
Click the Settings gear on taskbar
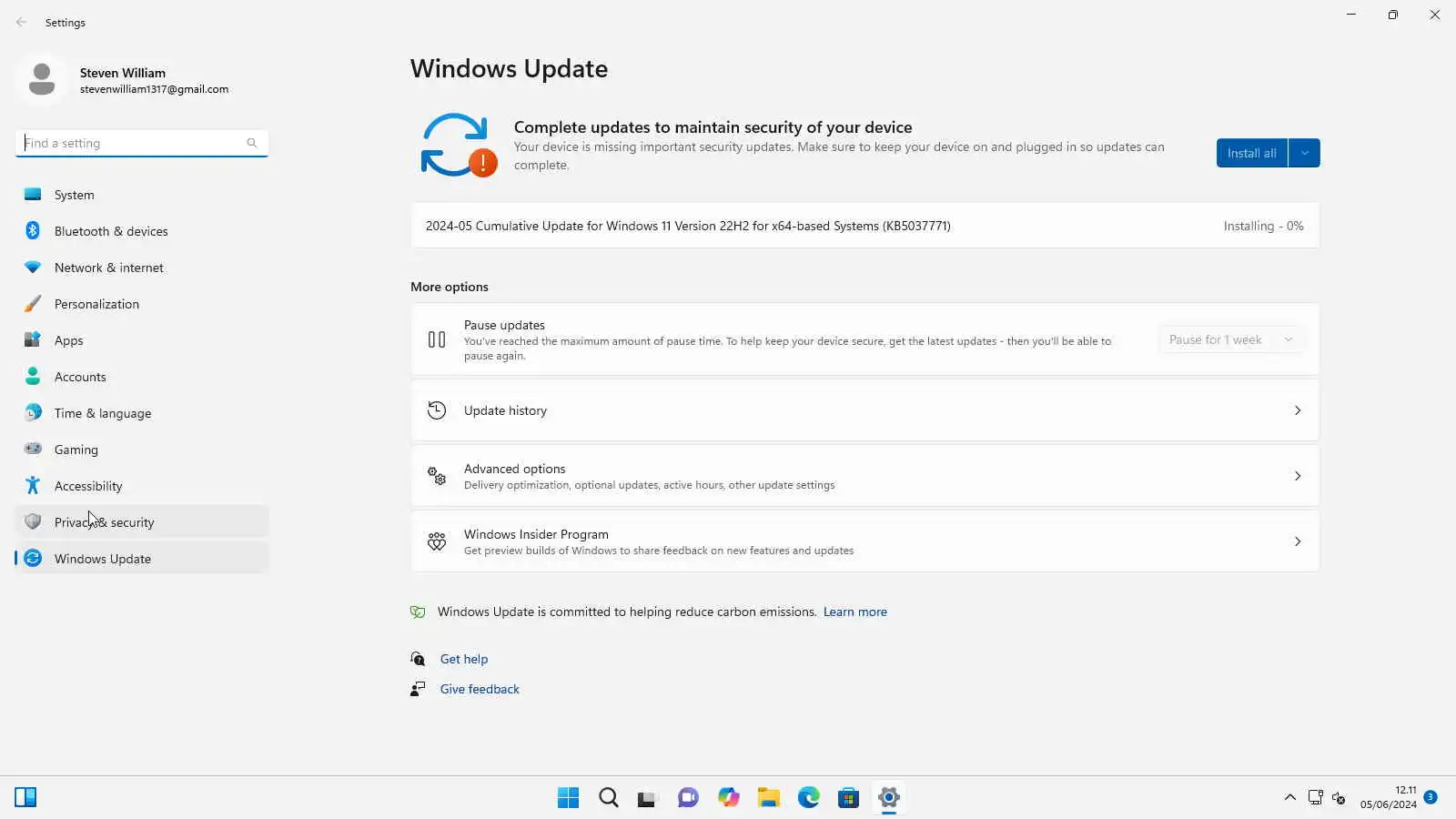coord(889,798)
